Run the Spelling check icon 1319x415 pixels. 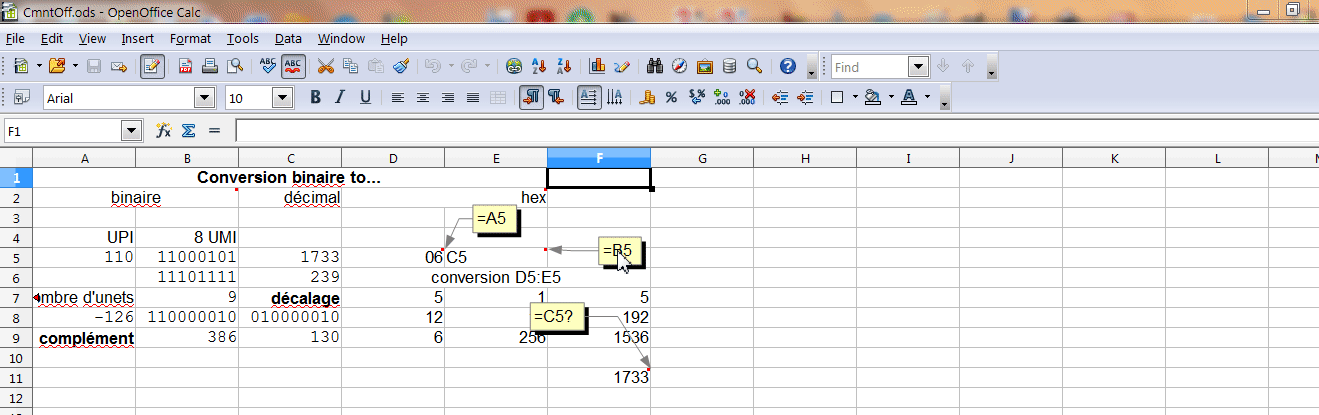[x=268, y=67]
